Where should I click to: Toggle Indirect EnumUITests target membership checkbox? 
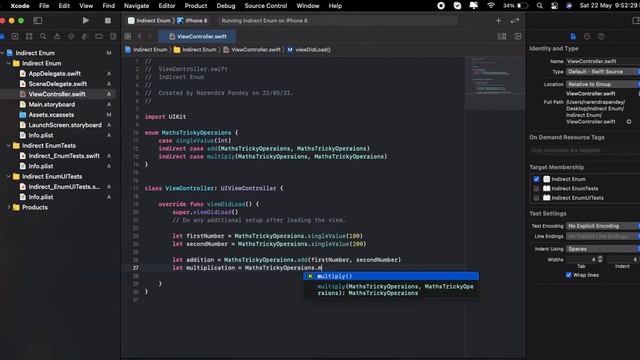(x=536, y=198)
